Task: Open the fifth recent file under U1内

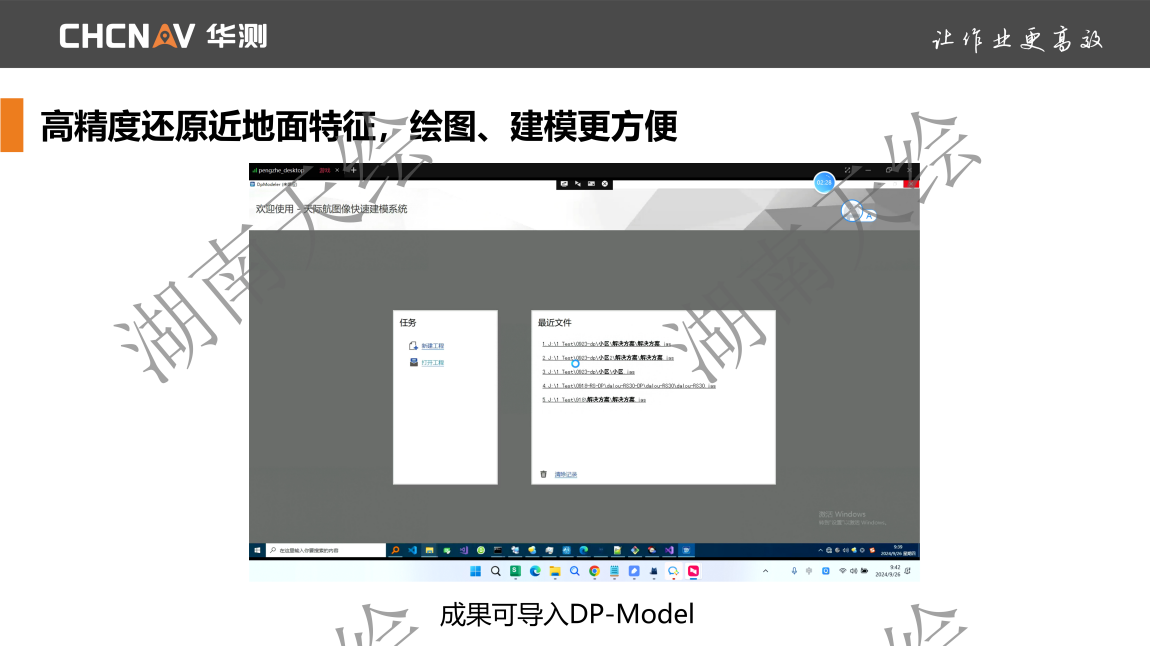Action: pos(595,399)
